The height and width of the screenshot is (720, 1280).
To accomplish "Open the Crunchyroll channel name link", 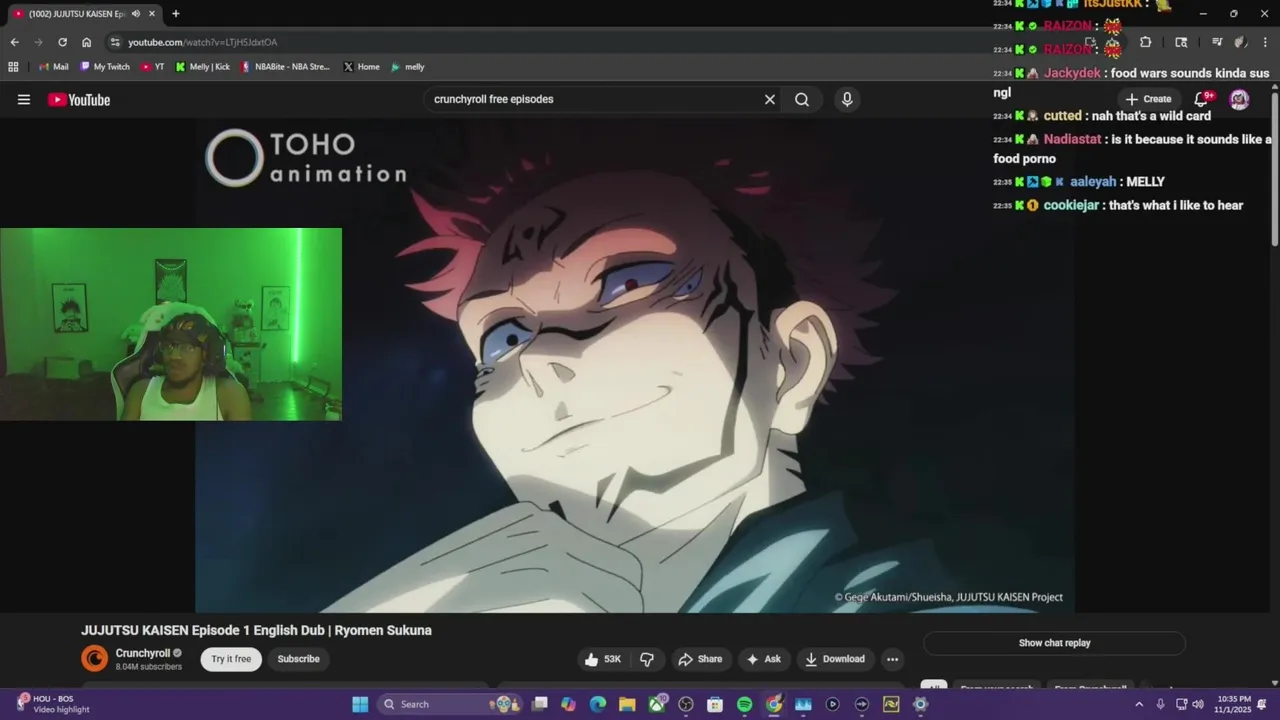I will tap(142, 653).
